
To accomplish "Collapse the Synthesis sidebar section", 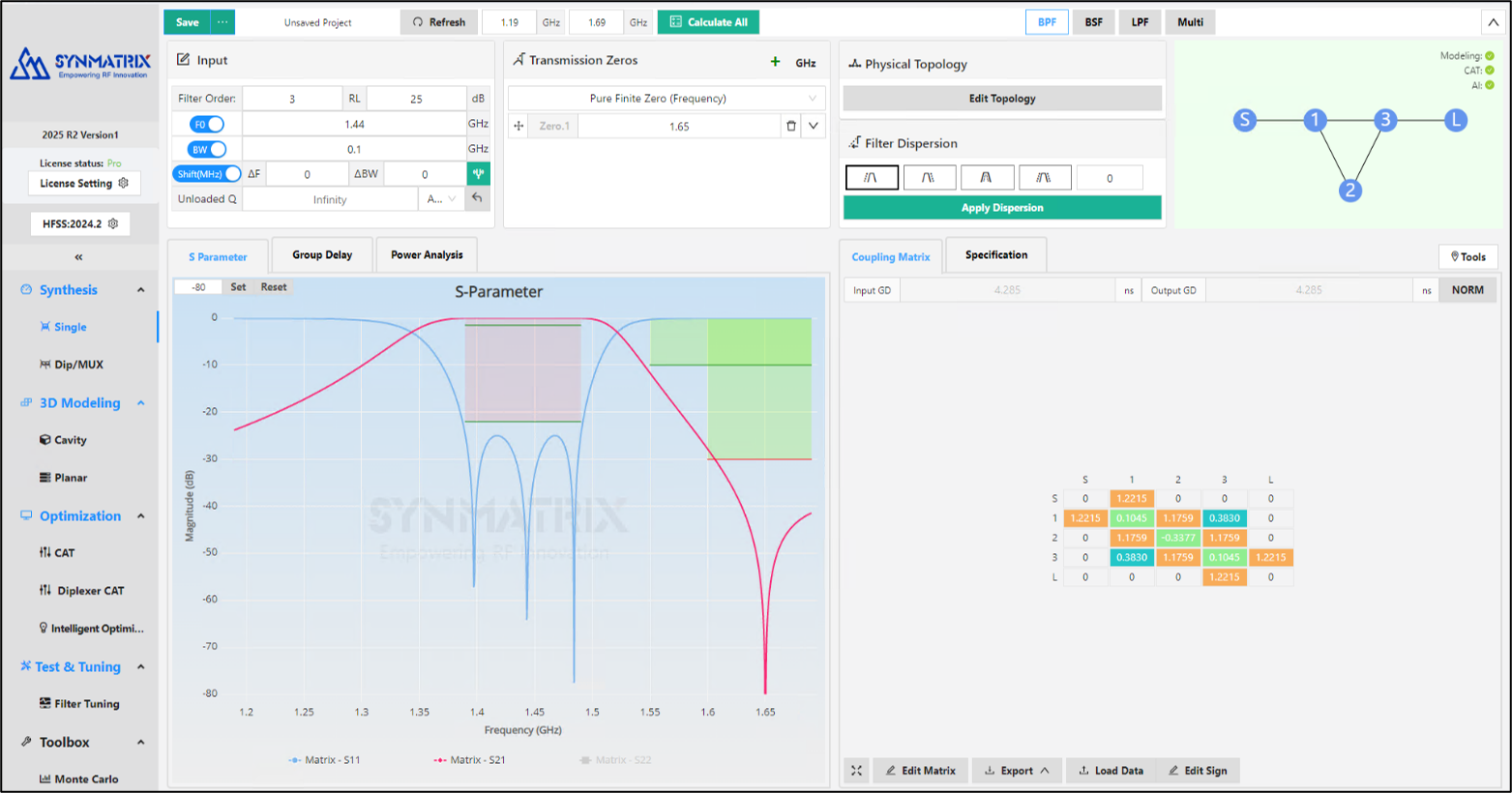I will click(x=141, y=290).
